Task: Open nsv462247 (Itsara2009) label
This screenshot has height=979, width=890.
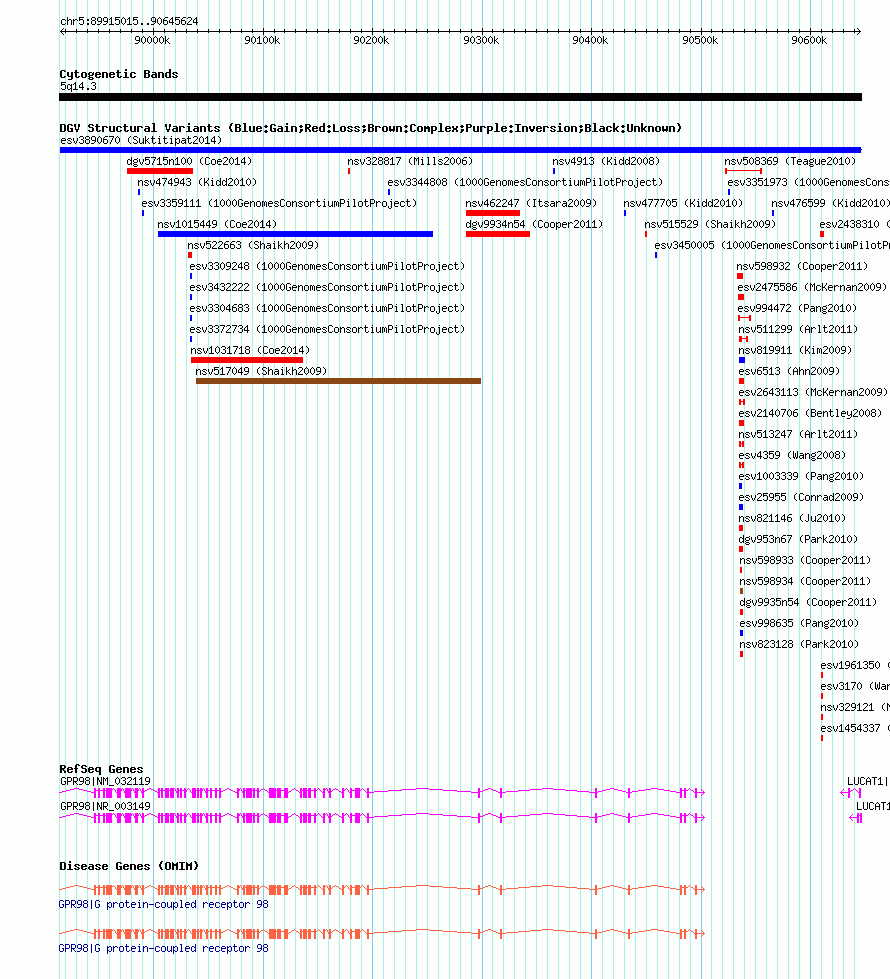Action: [x=531, y=204]
